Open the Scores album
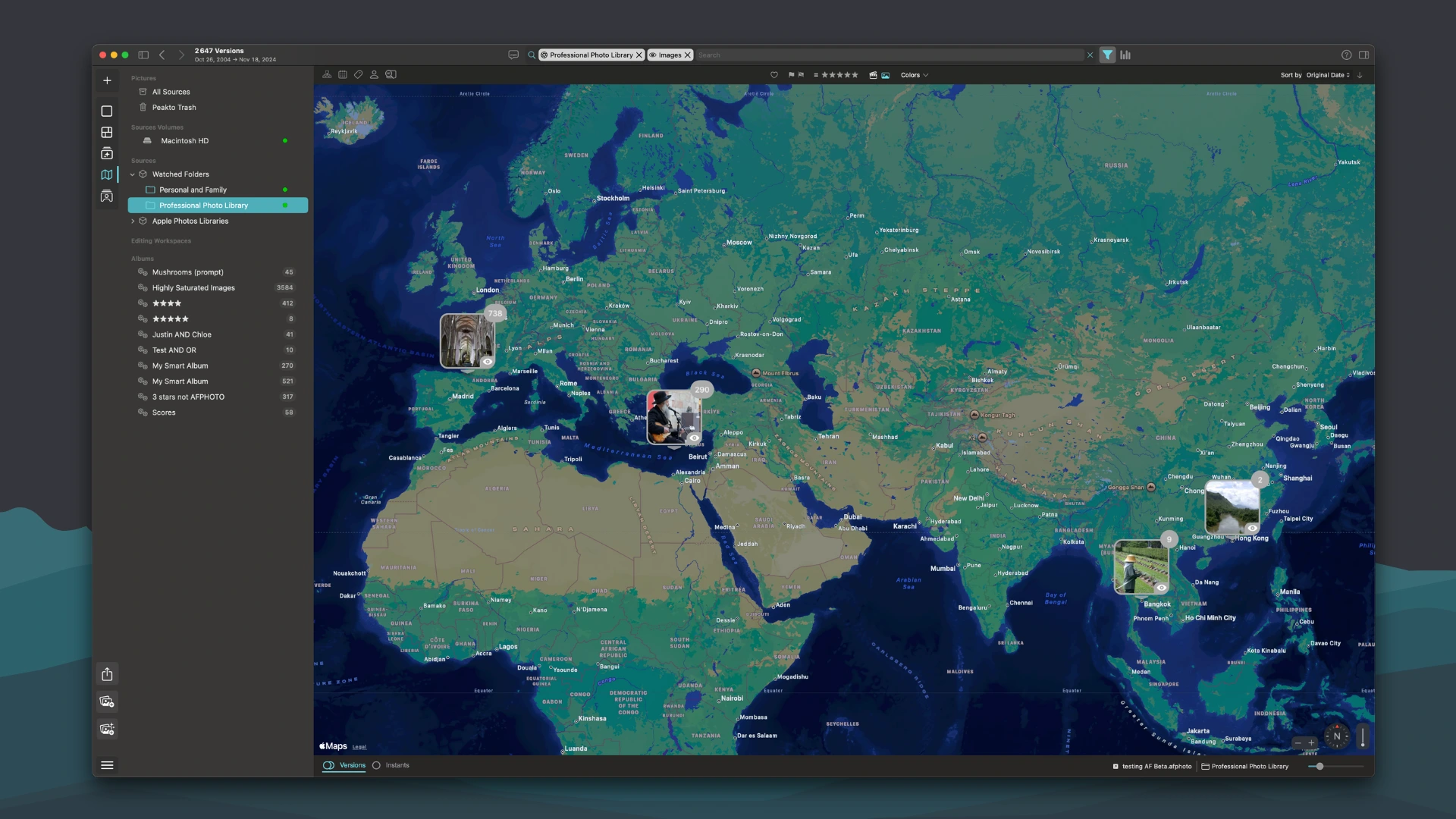This screenshot has width=1456, height=819. coord(218,413)
